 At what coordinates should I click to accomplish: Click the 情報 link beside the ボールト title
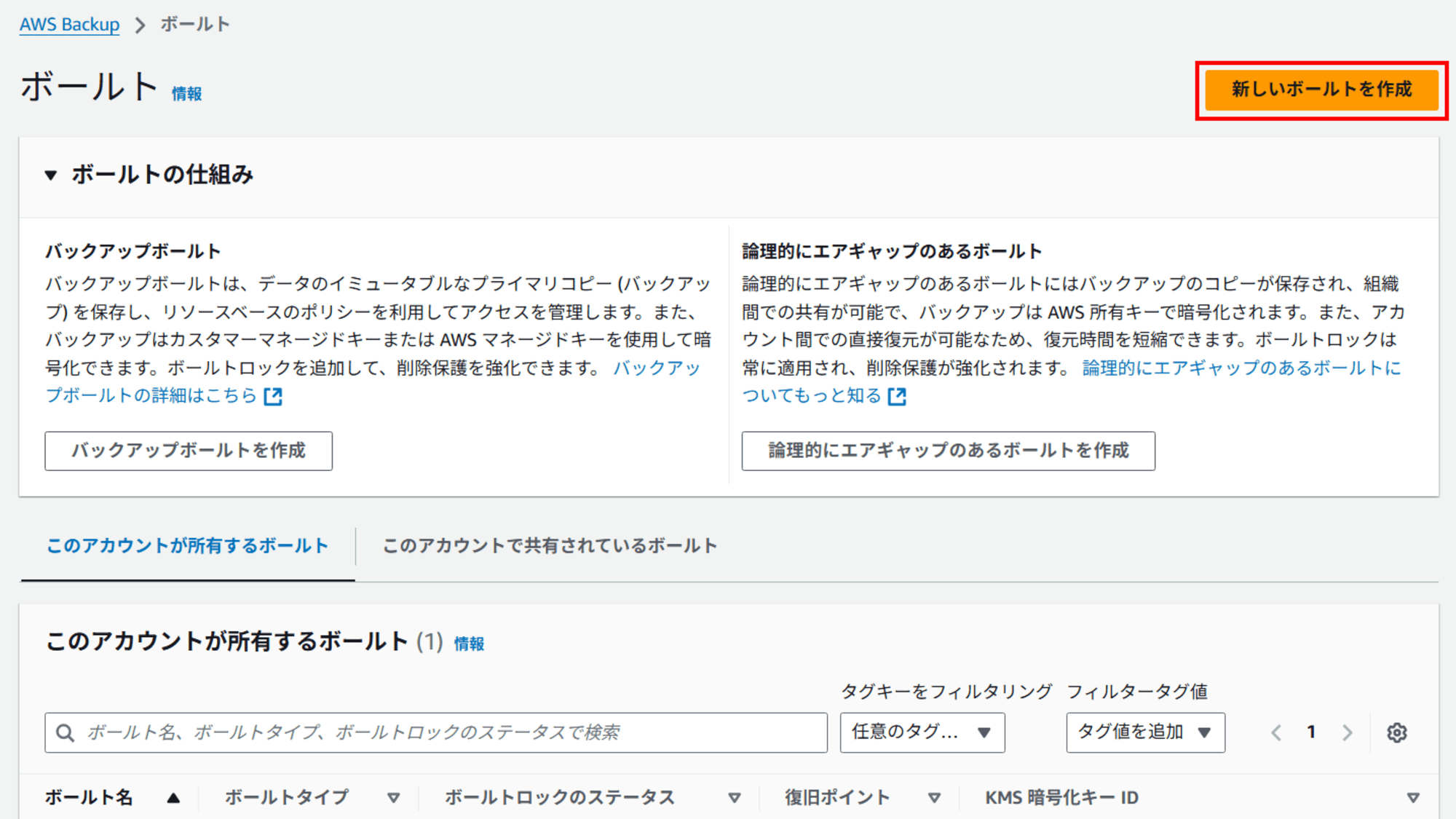(186, 94)
